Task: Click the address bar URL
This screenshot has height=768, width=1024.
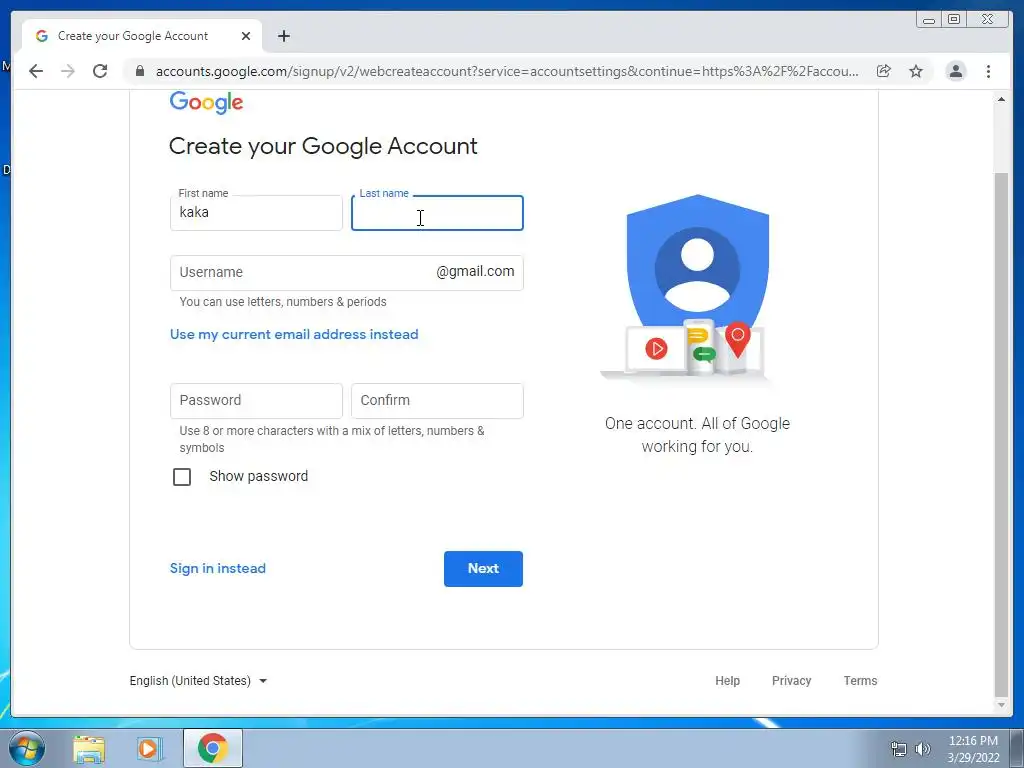Action: [507, 71]
